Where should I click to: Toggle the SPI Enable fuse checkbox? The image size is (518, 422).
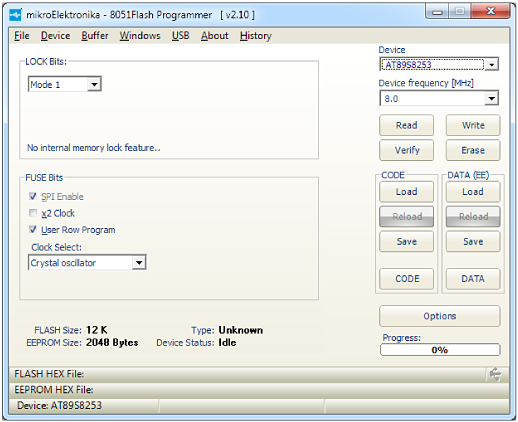coord(33,196)
